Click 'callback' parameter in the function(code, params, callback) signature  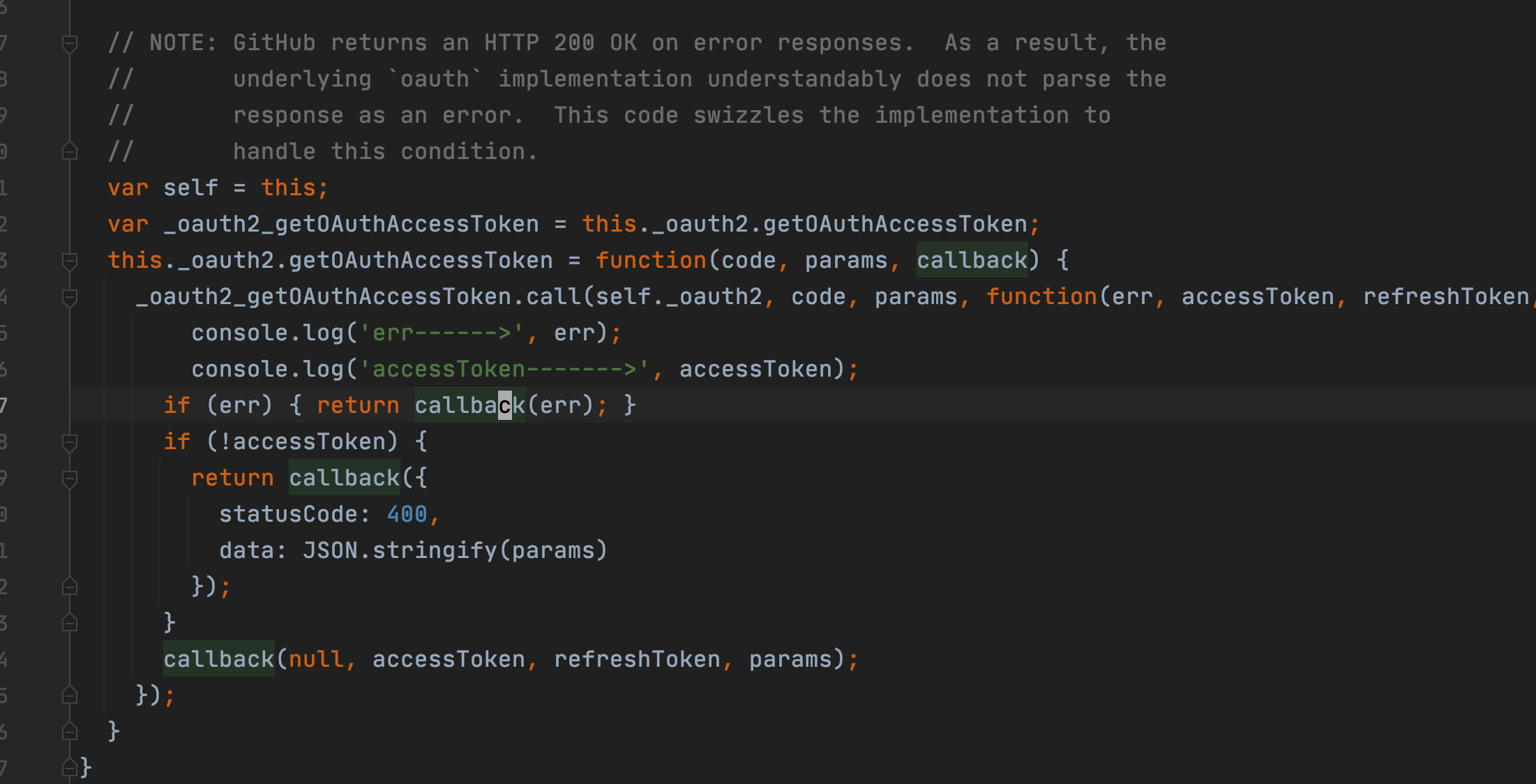972,260
